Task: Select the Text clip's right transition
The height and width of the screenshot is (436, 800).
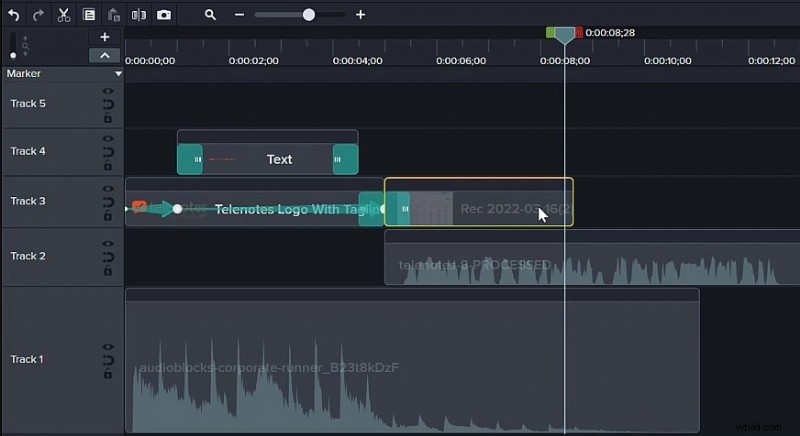Action: 345,160
